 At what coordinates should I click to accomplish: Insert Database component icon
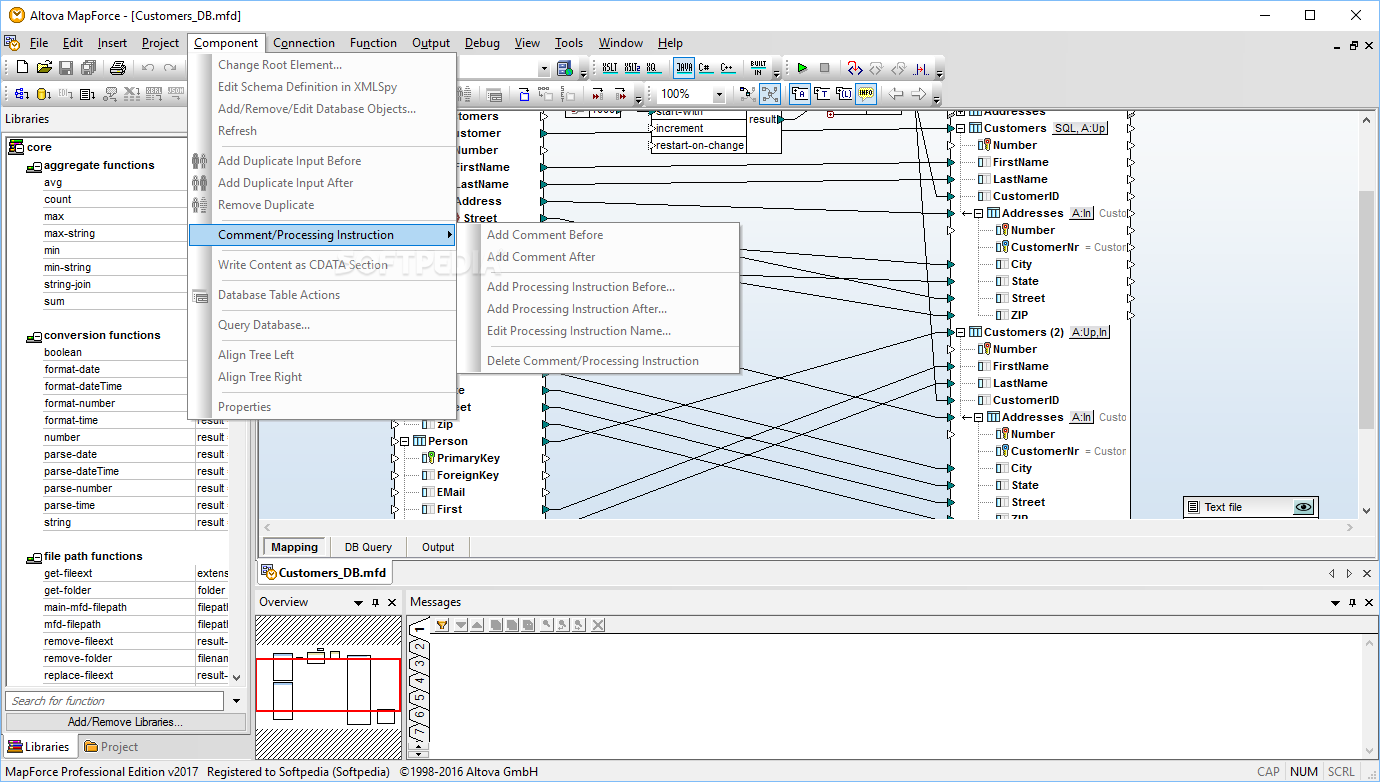point(44,94)
